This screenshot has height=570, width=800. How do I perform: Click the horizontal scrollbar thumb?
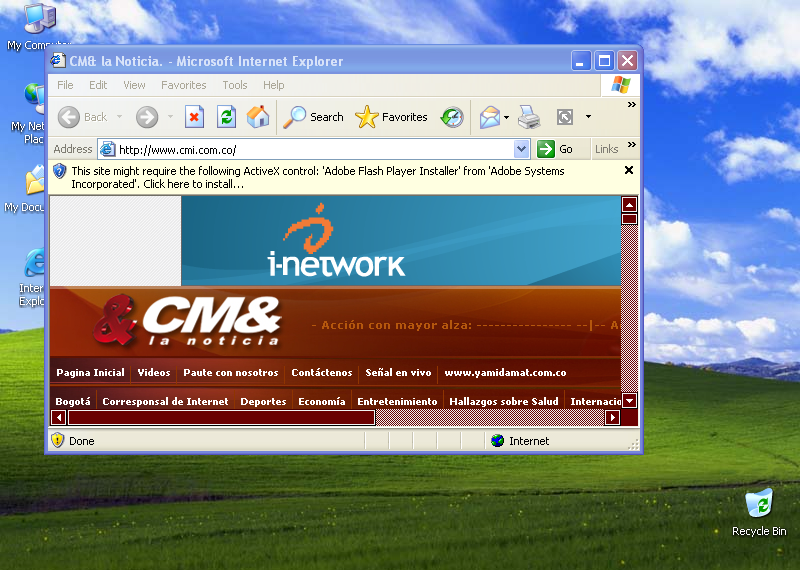click(x=221, y=417)
